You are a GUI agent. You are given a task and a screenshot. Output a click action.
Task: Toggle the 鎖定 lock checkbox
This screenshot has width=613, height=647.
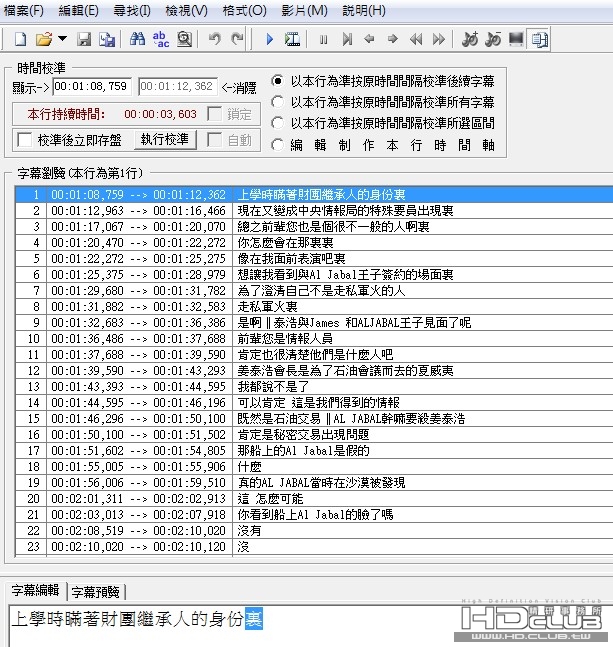[x=215, y=114]
